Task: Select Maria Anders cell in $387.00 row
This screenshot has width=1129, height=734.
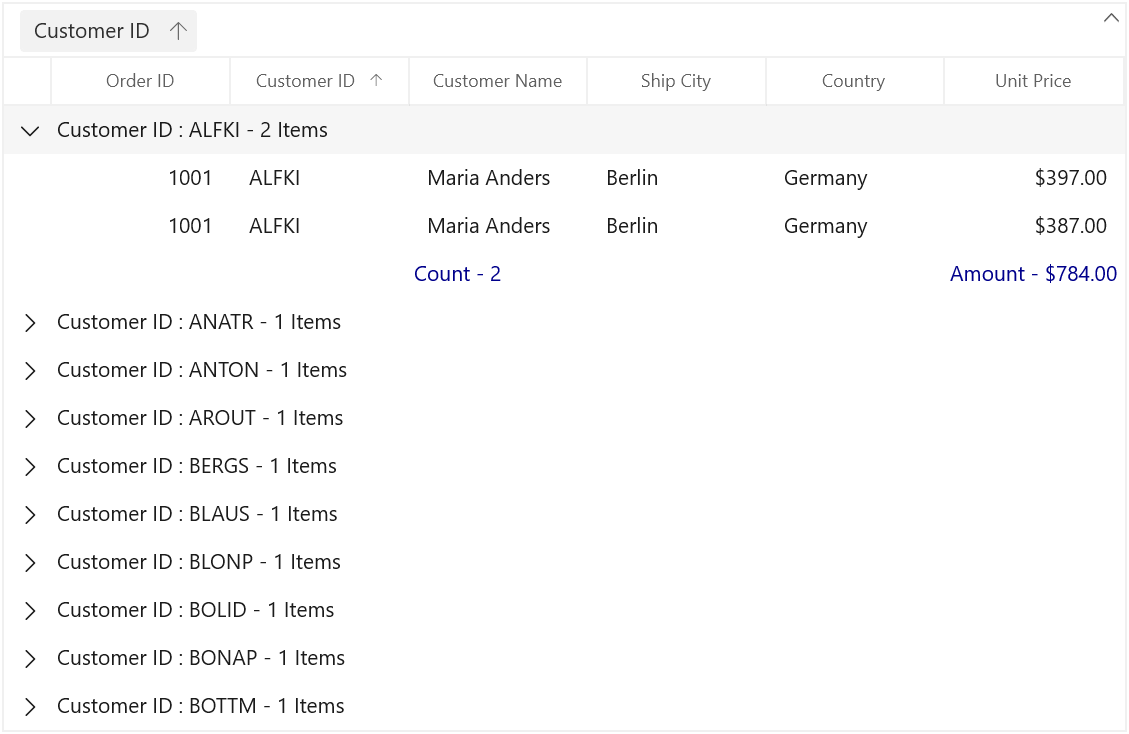Action: (x=498, y=226)
